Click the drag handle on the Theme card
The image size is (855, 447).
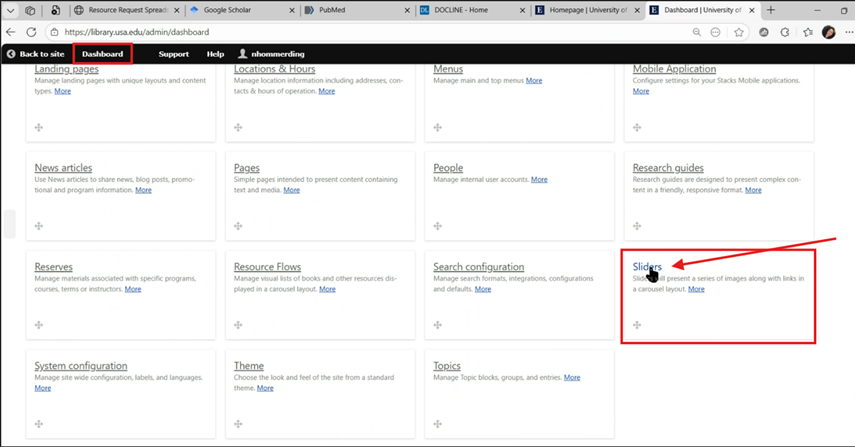[x=238, y=423]
